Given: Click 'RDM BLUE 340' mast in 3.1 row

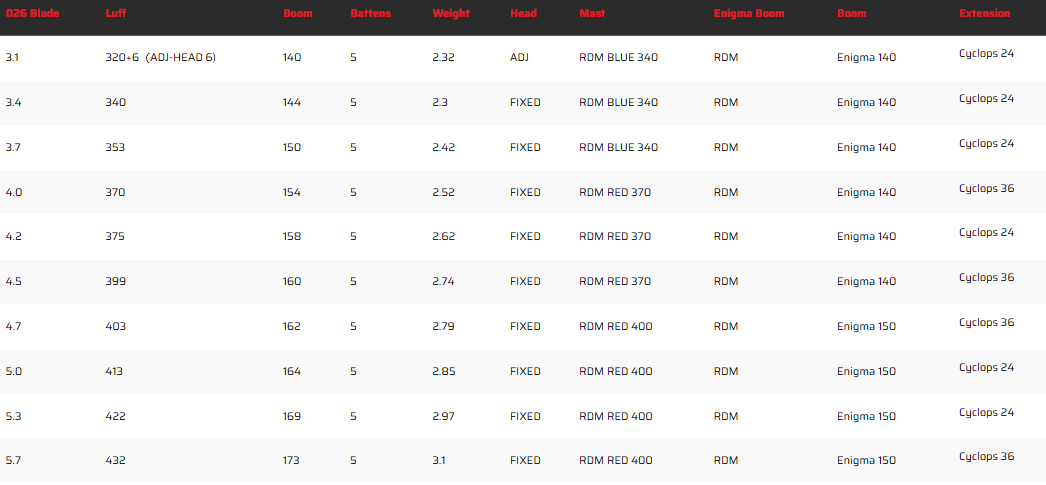Looking at the screenshot, I should coord(618,58).
